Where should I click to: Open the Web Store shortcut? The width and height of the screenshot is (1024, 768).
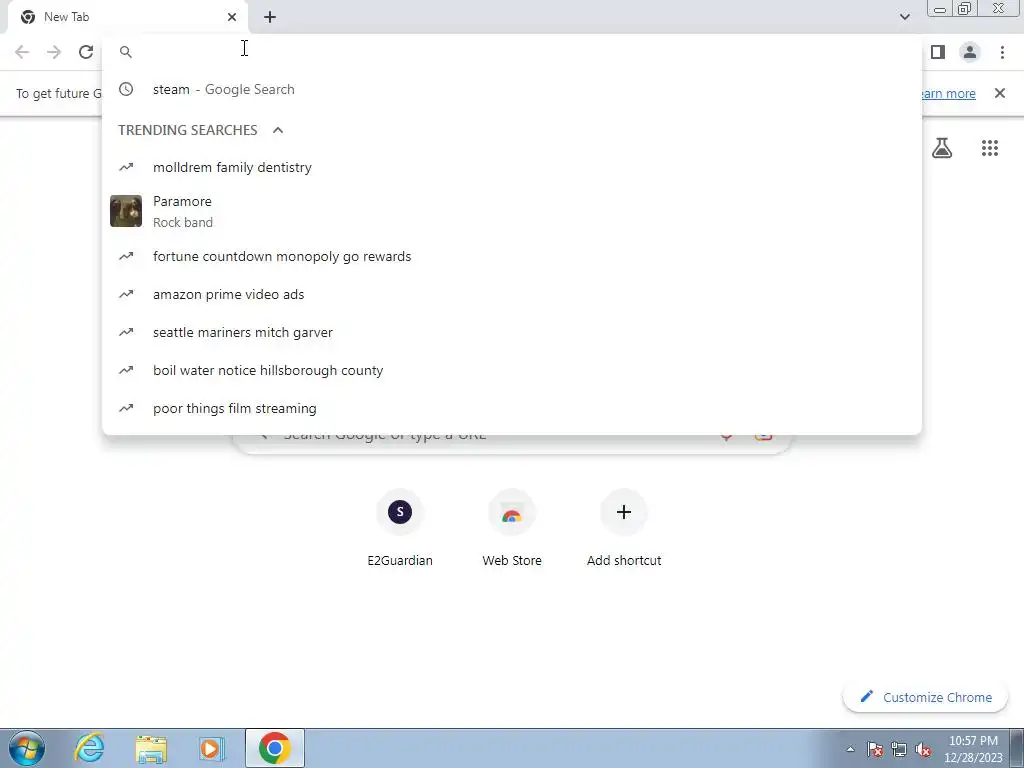point(512,530)
